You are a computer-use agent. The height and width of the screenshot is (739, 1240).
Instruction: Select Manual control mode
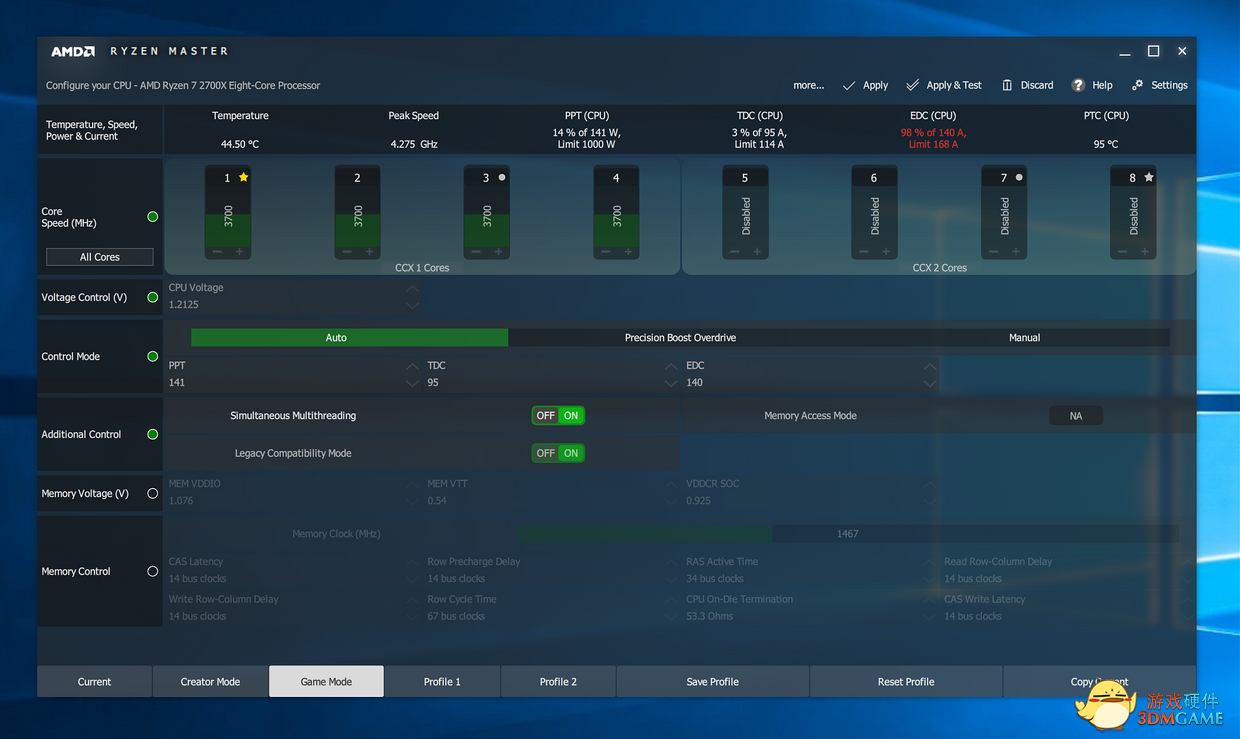[x=1024, y=338]
